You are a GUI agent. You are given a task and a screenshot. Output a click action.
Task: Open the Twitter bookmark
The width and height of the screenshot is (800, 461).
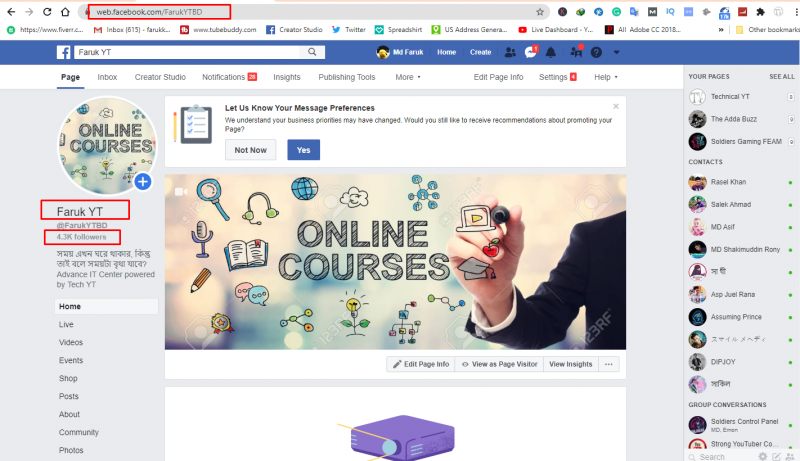pos(349,30)
